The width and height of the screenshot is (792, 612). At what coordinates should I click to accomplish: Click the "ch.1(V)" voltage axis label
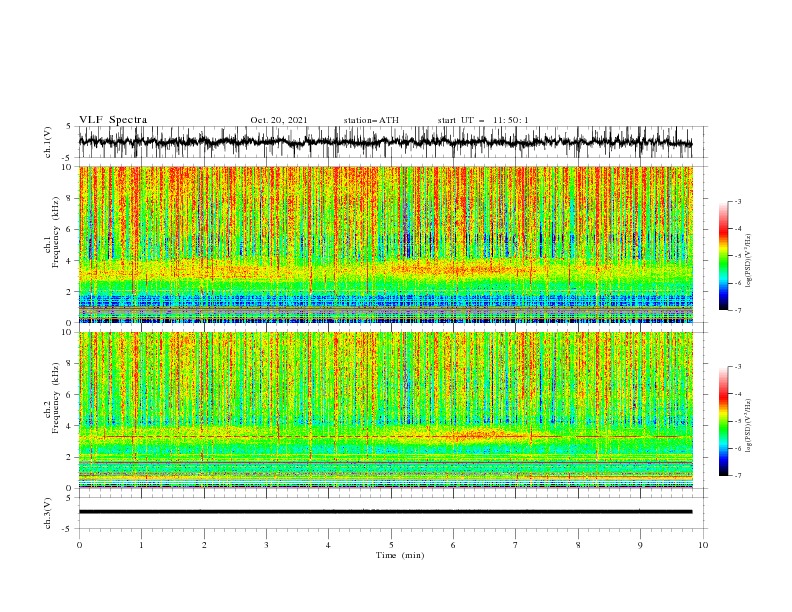point(48,142)
